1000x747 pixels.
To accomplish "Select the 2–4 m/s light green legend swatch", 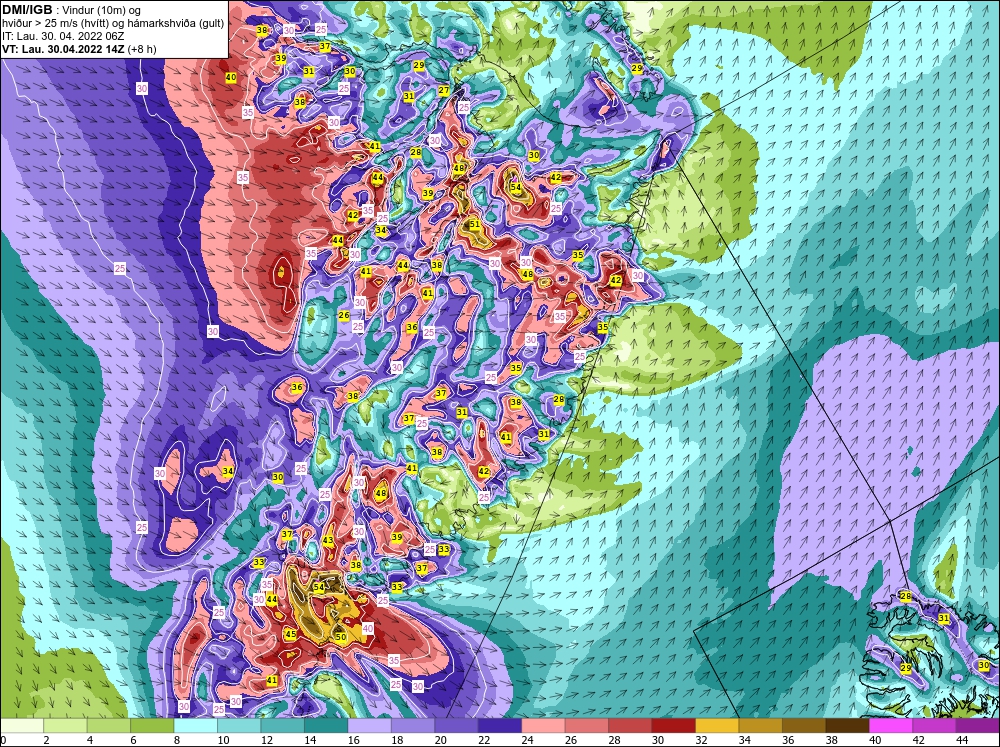I will [x=65, y=726].
